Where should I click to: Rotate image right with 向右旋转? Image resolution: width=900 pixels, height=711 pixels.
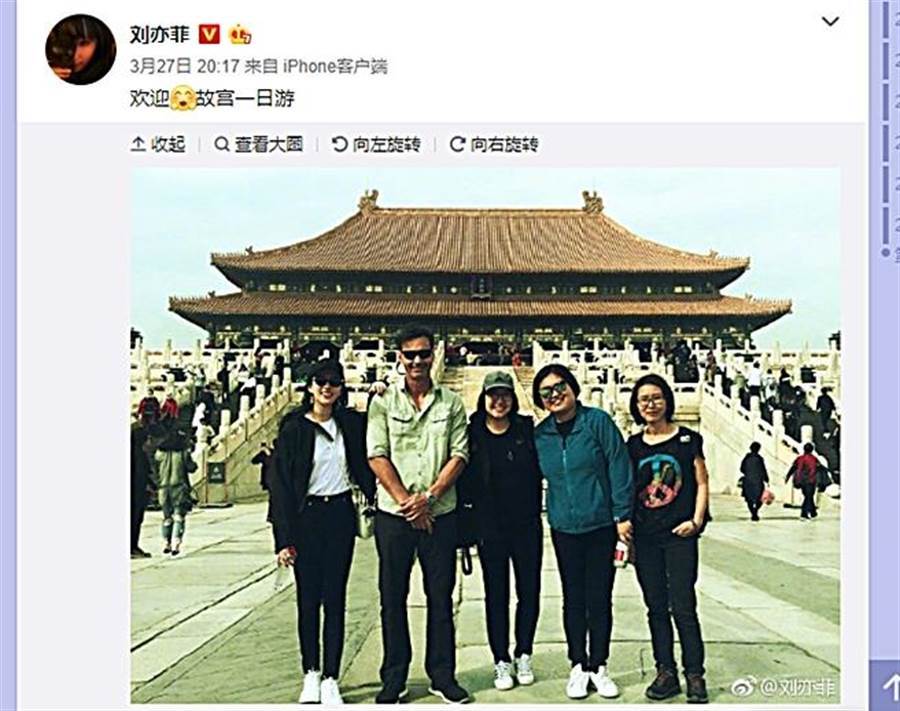pos(494,144)
